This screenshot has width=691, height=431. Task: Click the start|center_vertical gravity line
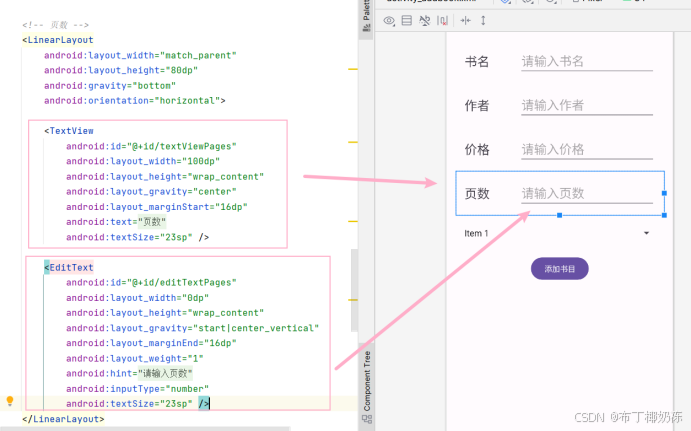193,328
